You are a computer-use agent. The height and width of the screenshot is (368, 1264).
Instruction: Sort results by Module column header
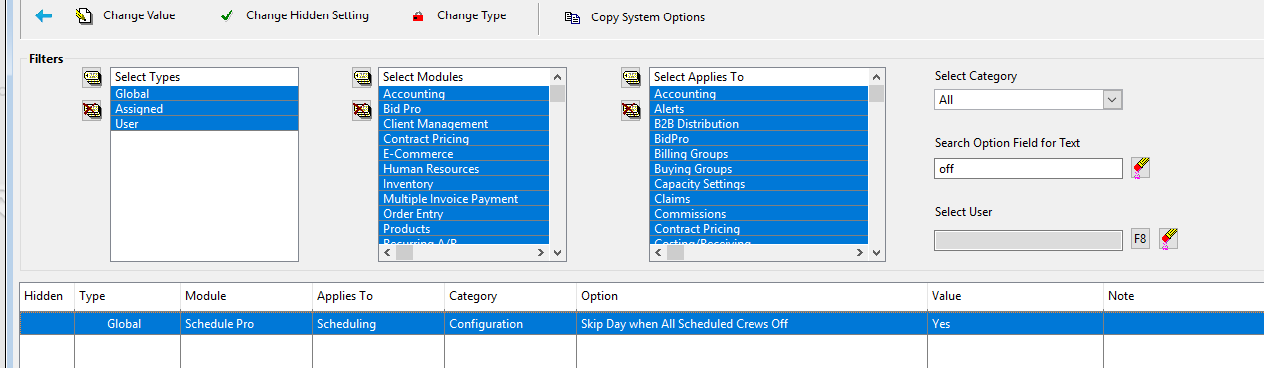tap(246, 297)
